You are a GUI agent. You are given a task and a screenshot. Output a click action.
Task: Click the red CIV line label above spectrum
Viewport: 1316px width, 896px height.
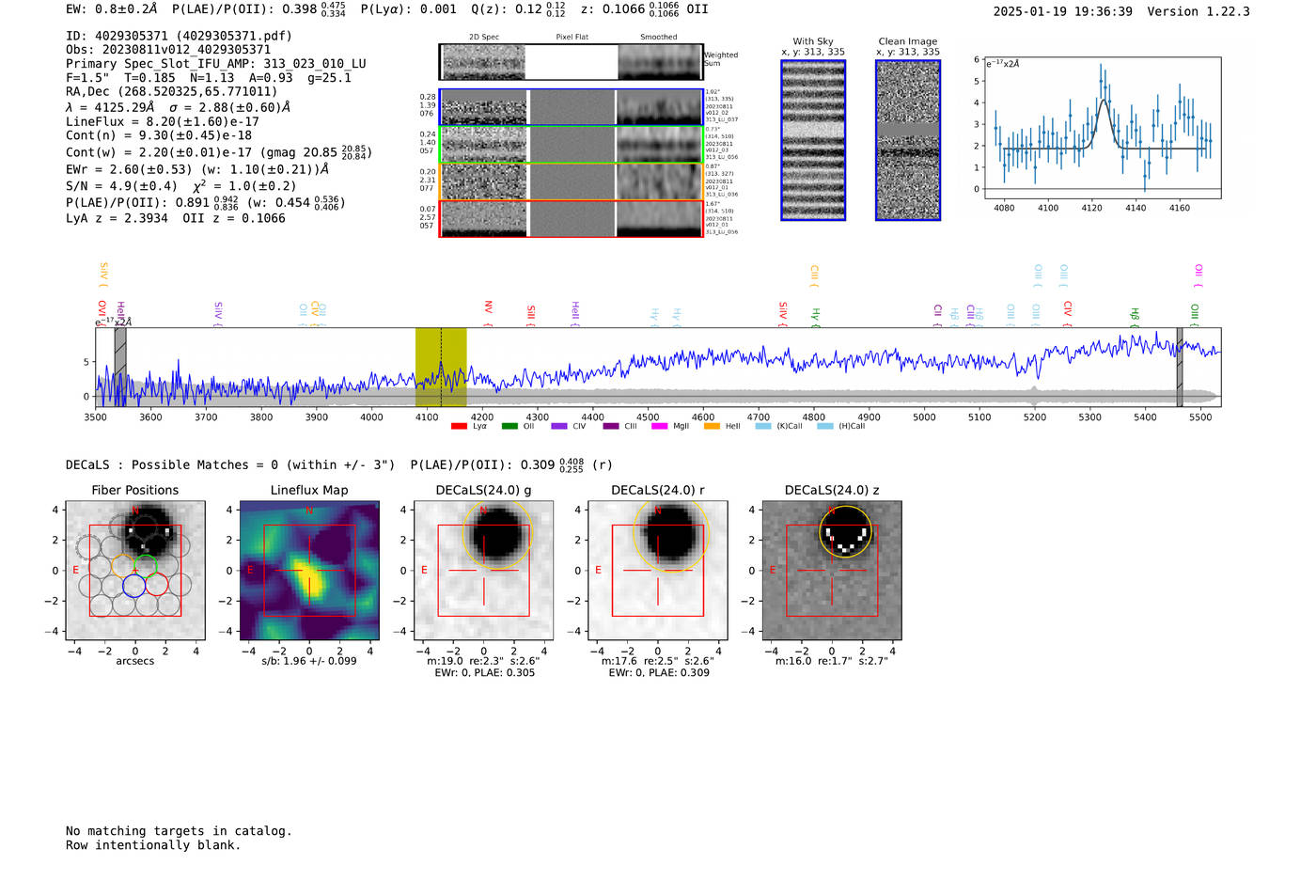[x=1067, y=313]
